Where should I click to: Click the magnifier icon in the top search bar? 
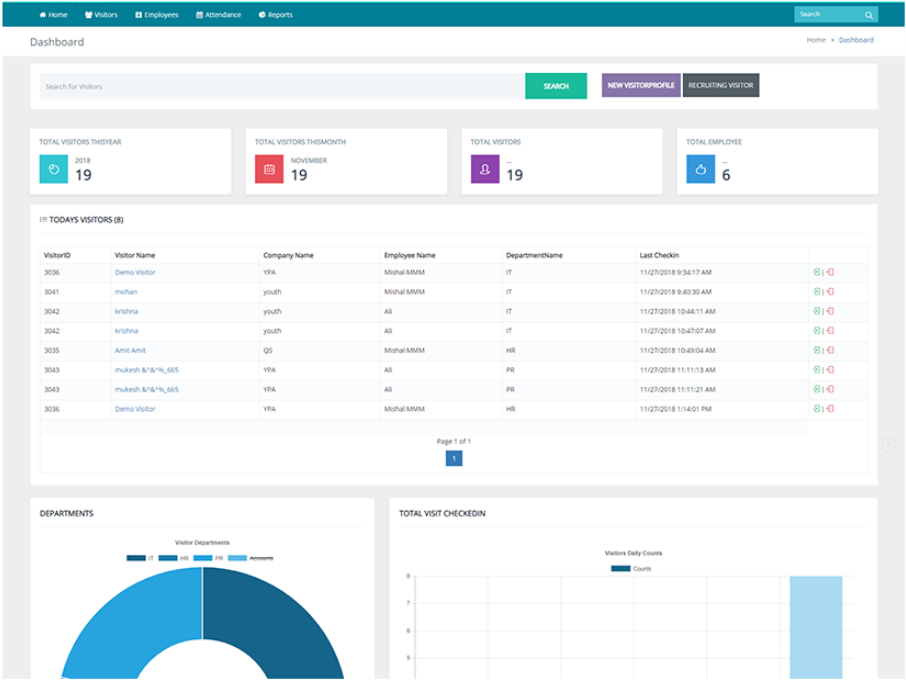coord(869,14)
